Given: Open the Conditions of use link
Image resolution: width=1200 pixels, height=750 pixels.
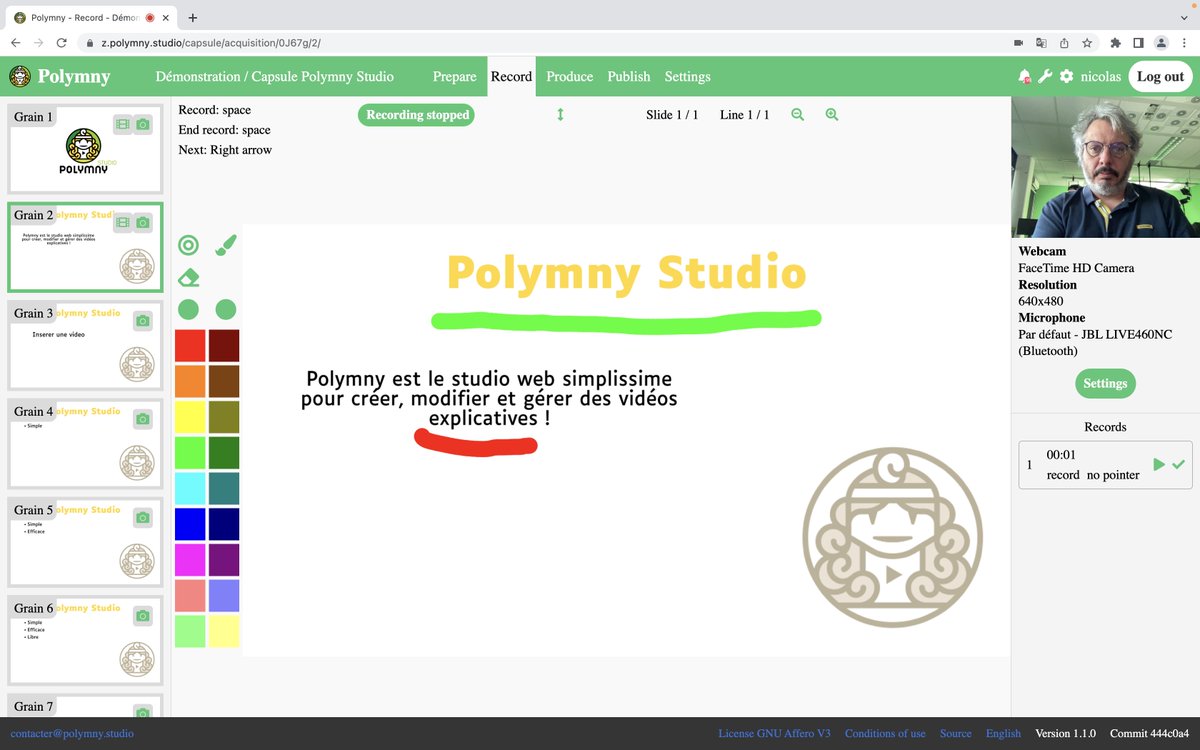Looking at the screenshot, I should pos(885,733).
